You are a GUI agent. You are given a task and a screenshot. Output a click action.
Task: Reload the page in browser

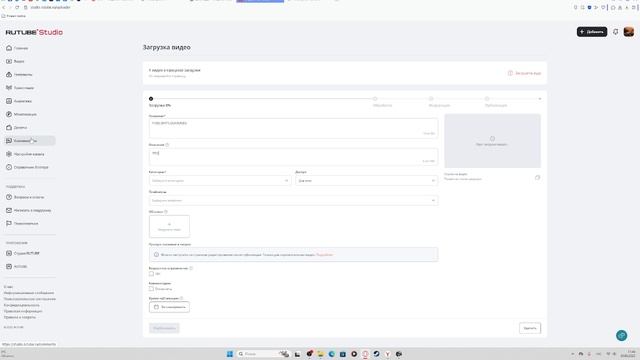coord(17,7)
